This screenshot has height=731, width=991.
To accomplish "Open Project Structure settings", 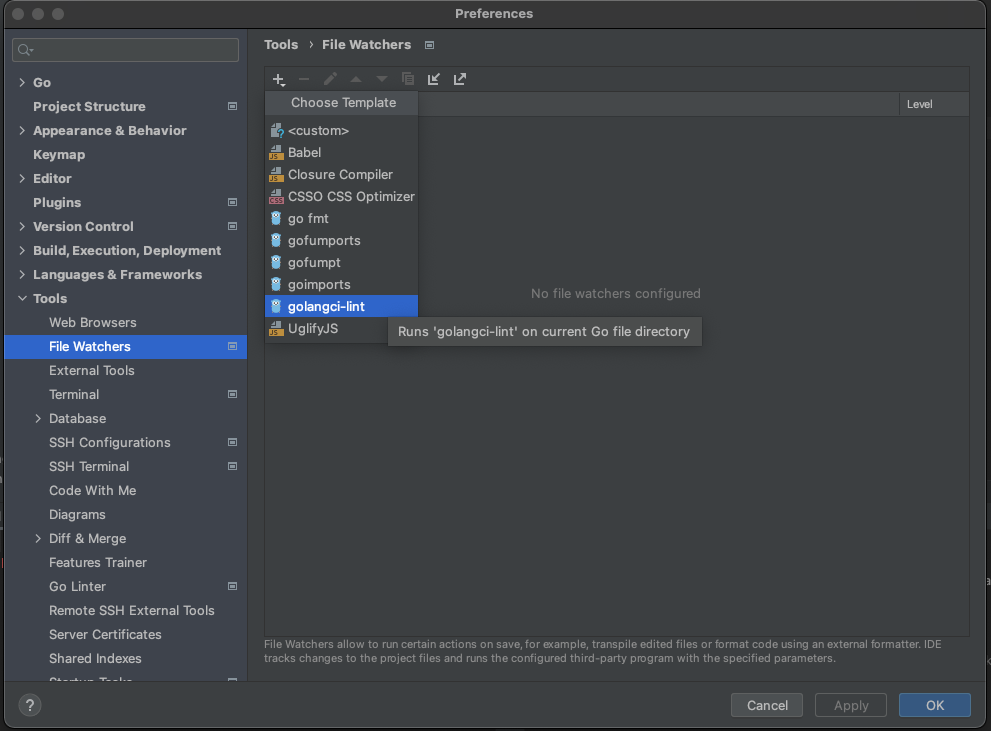I will pos(89,106).
